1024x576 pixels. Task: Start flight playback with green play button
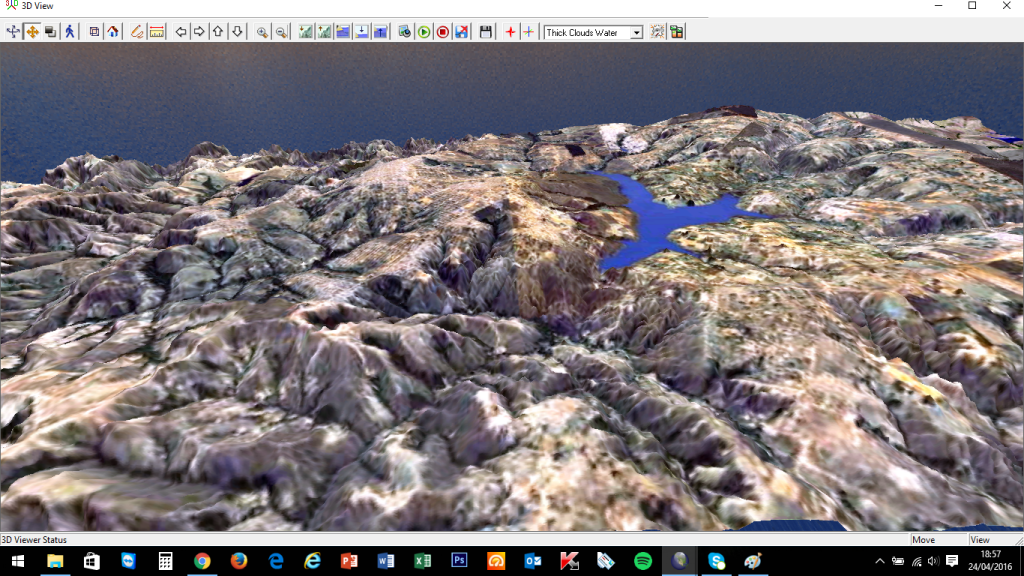424,32
